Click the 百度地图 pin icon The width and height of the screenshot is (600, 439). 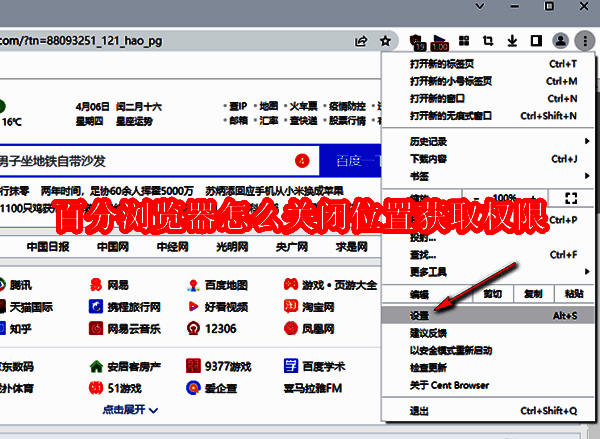point(193,285)
